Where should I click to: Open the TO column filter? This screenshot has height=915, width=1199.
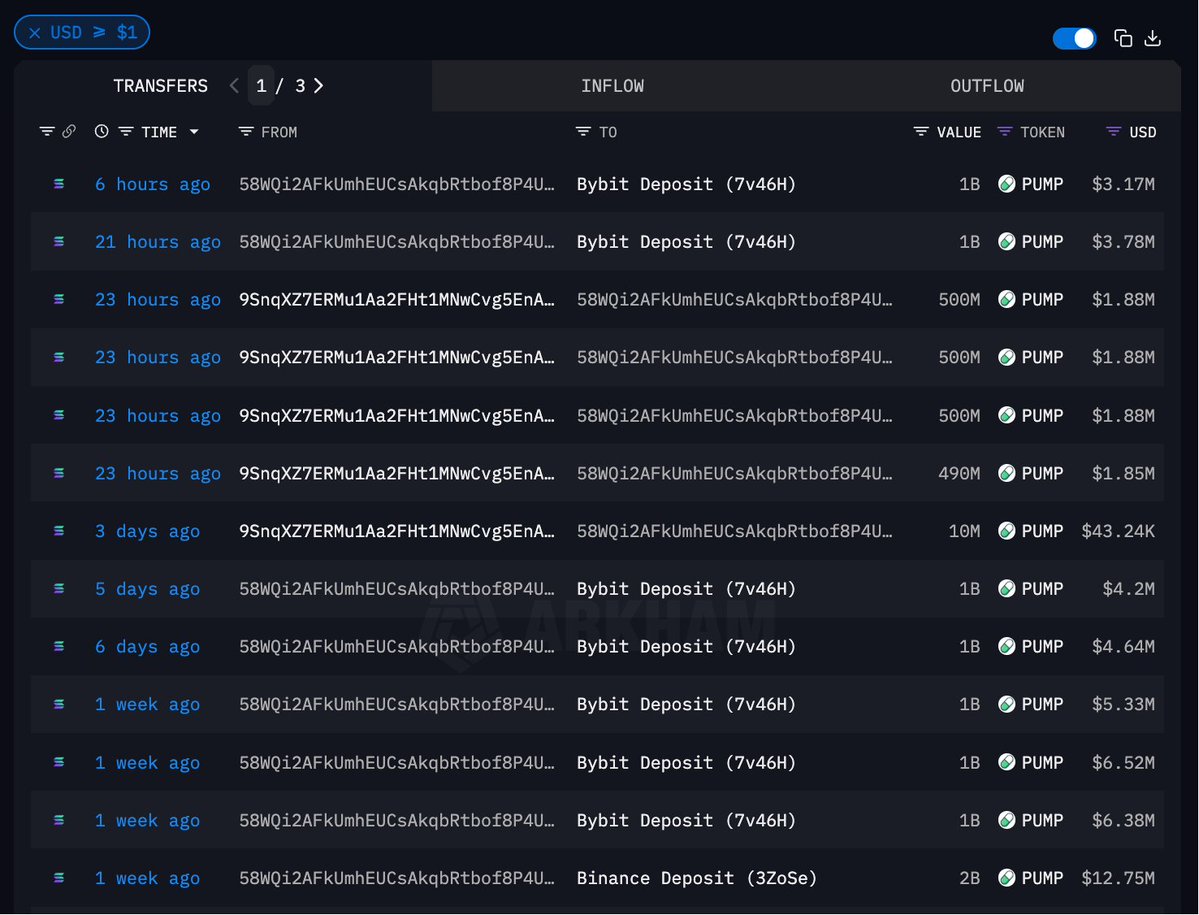pos(583,131)
